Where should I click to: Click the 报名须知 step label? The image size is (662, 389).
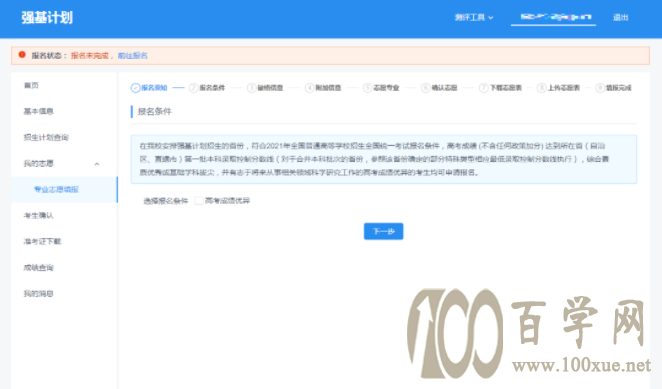[154, 88]
